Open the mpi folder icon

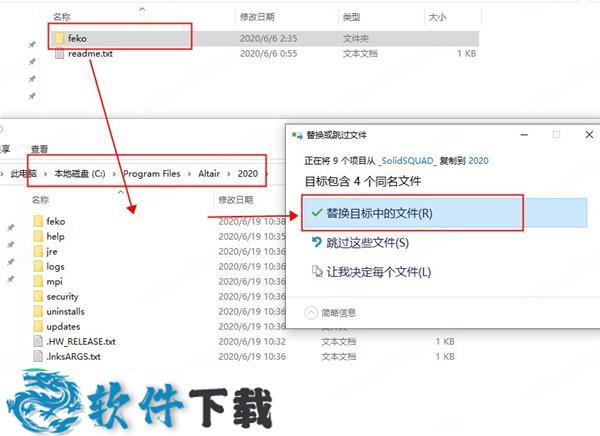38,281
